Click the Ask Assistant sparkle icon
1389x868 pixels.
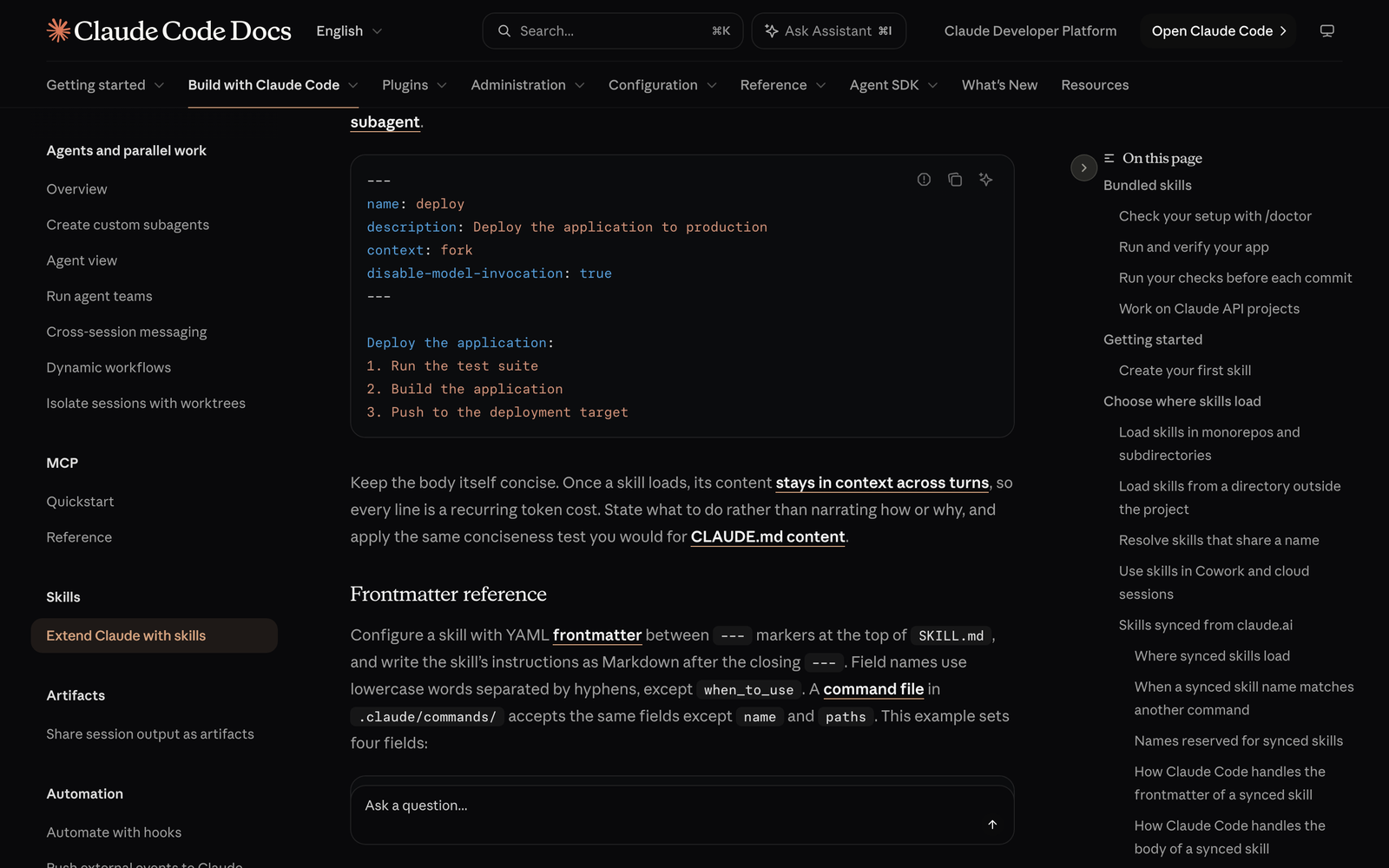pyautogui.click(x=771, y=31)
